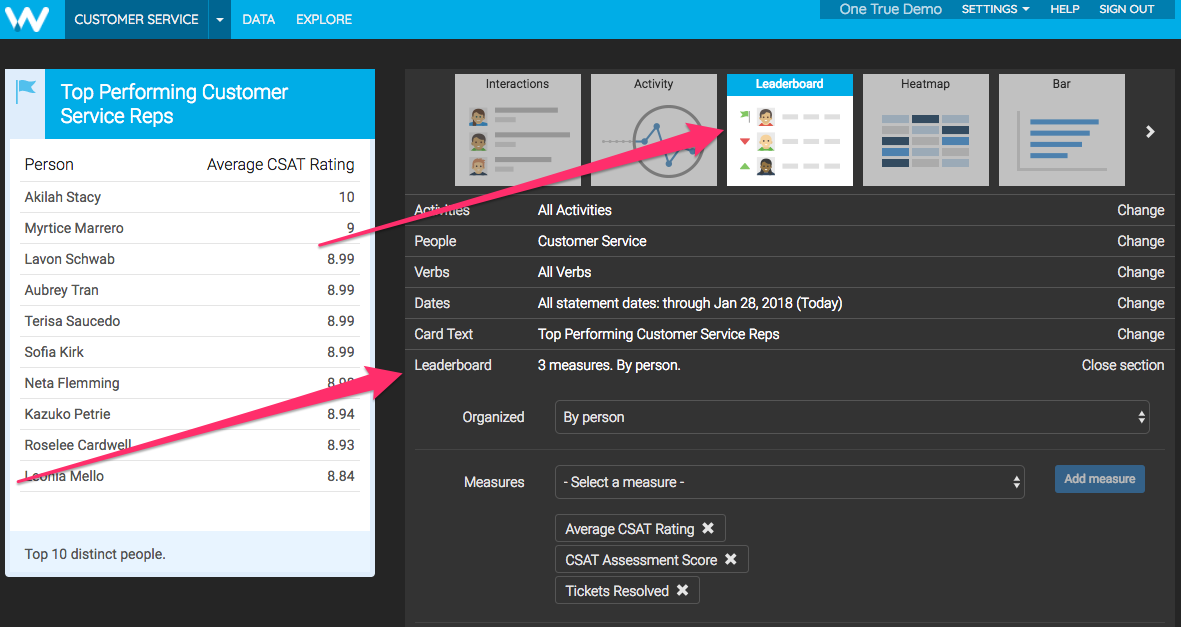Select the Interactions visualization thumbnail

pyautogui.click(x=517, y=130)
